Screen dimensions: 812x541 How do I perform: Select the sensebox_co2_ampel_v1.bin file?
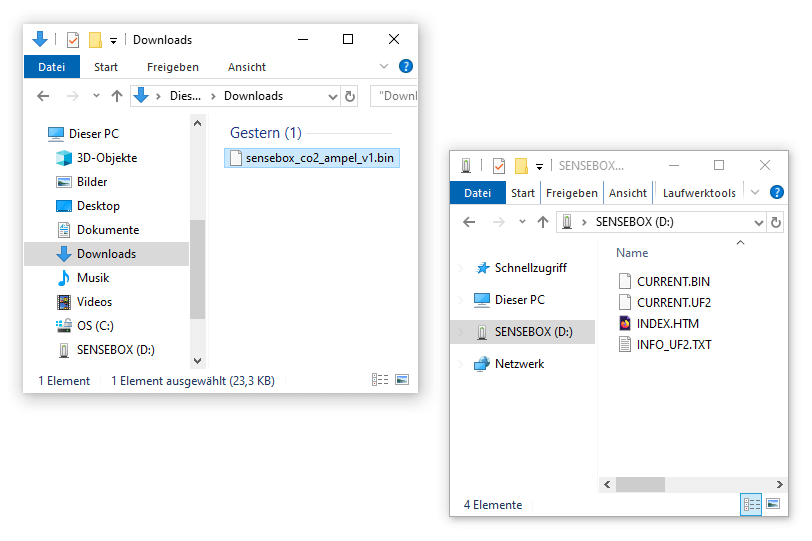(319, 158)
